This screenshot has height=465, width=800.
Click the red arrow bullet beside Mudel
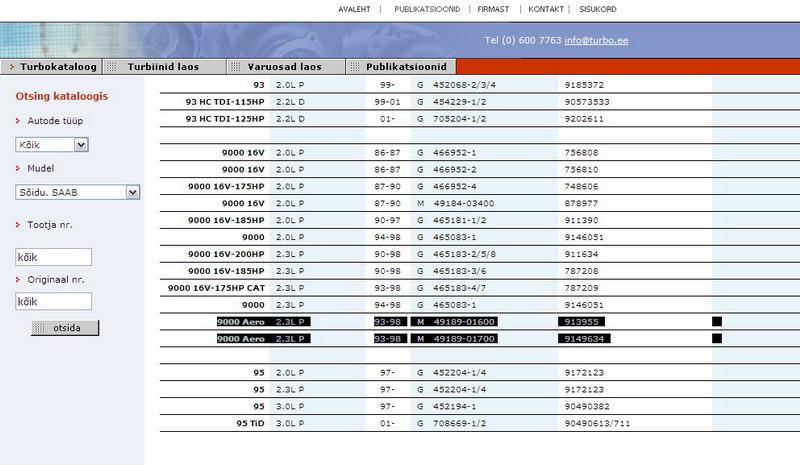click(18, 169)
